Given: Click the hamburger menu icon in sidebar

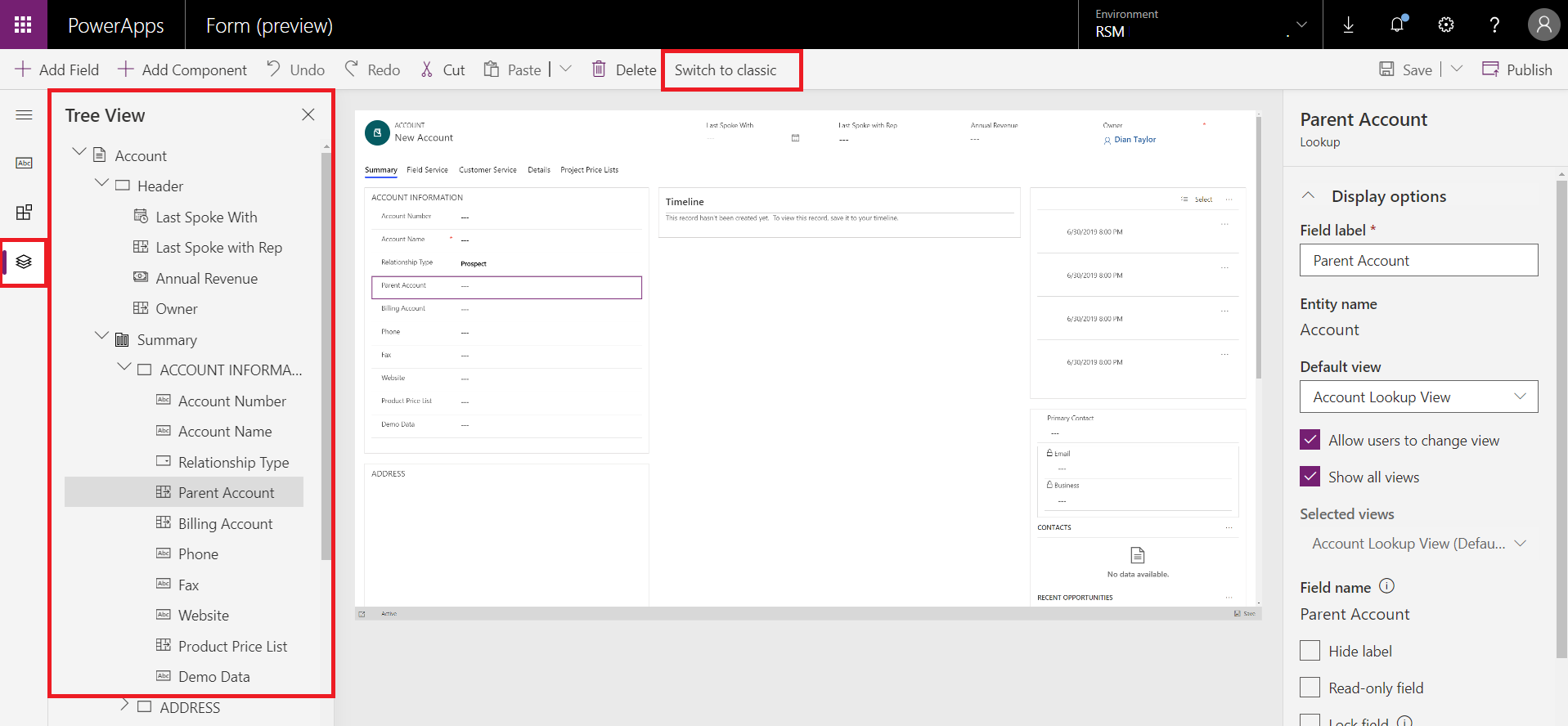Looking at the screenshot, I should [24, 115].
